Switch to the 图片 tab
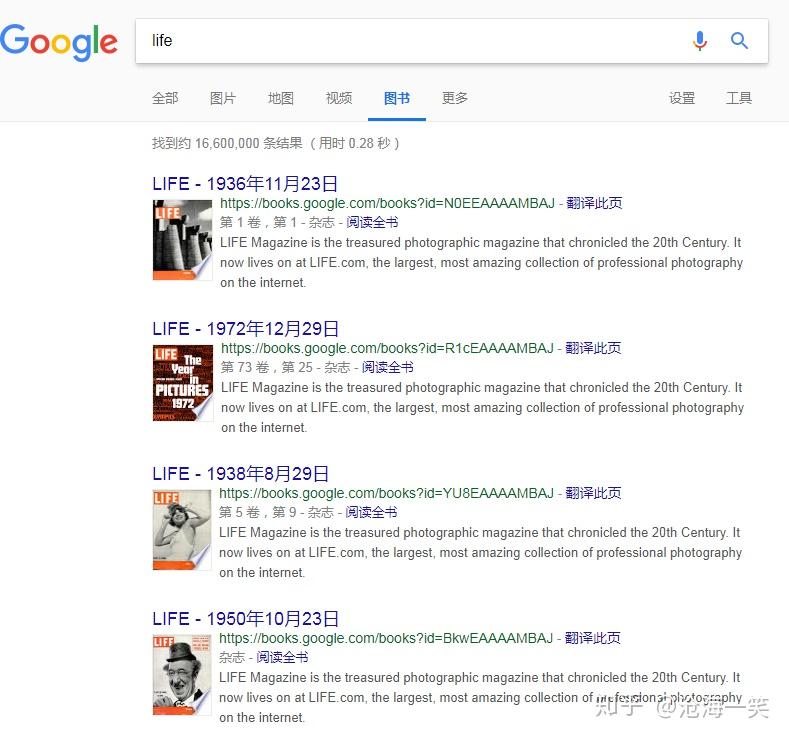 (x=223, y=98)
